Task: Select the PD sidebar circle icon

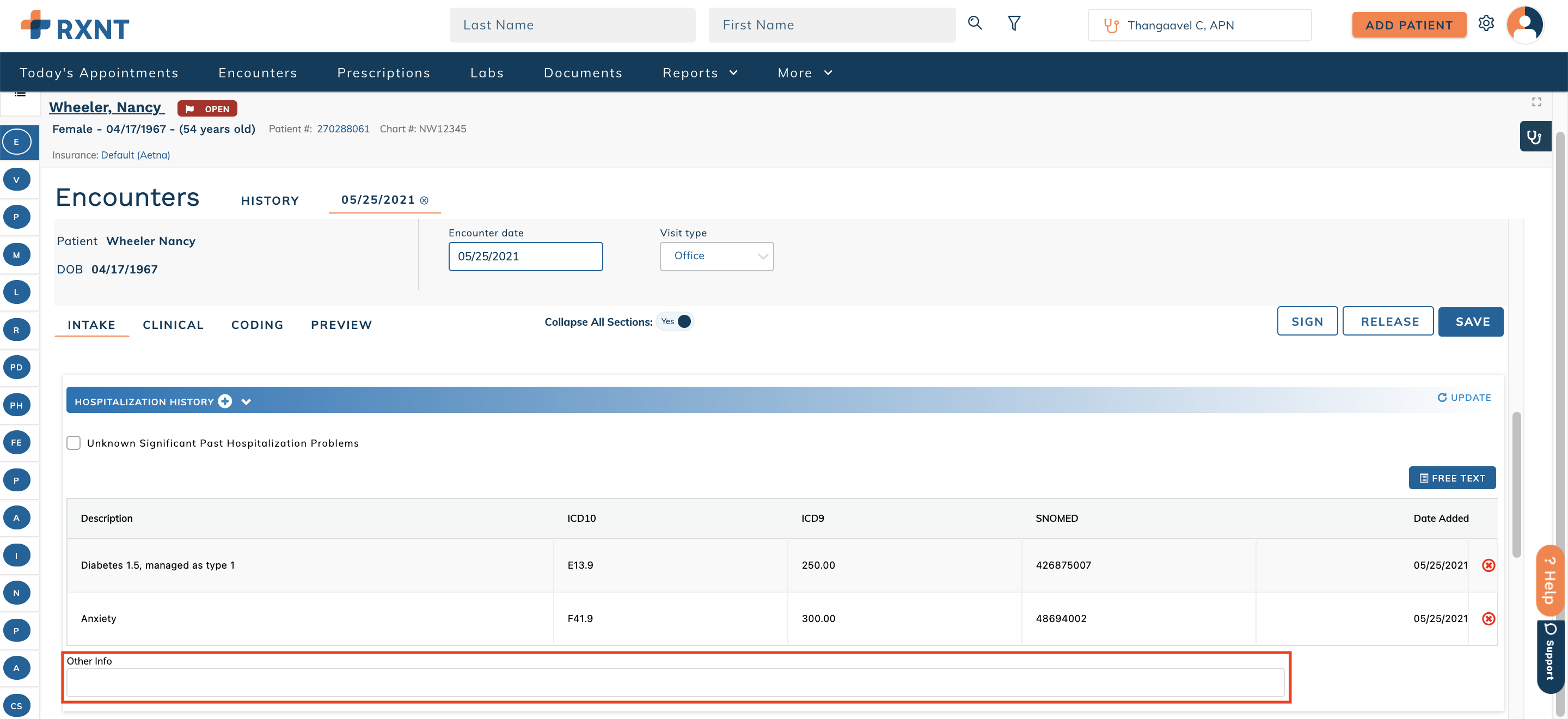Action: (16, 368)
